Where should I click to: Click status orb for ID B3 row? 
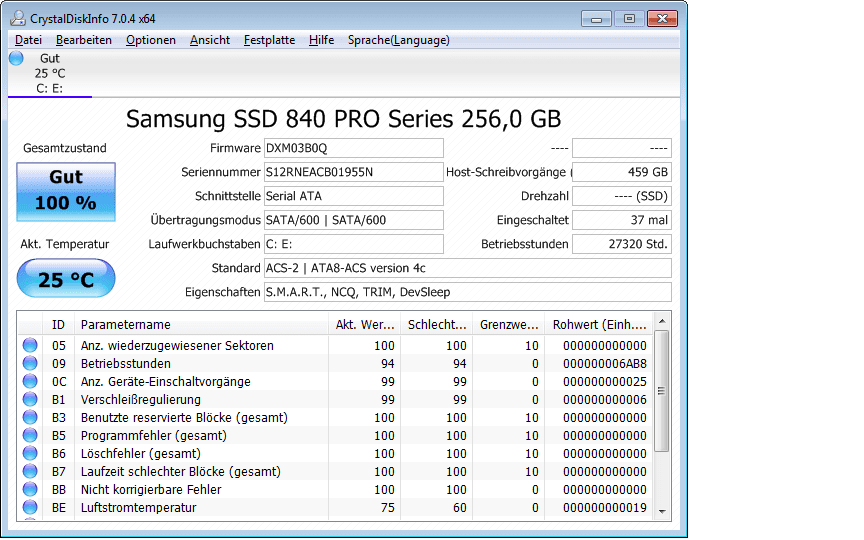coord(30,418)
